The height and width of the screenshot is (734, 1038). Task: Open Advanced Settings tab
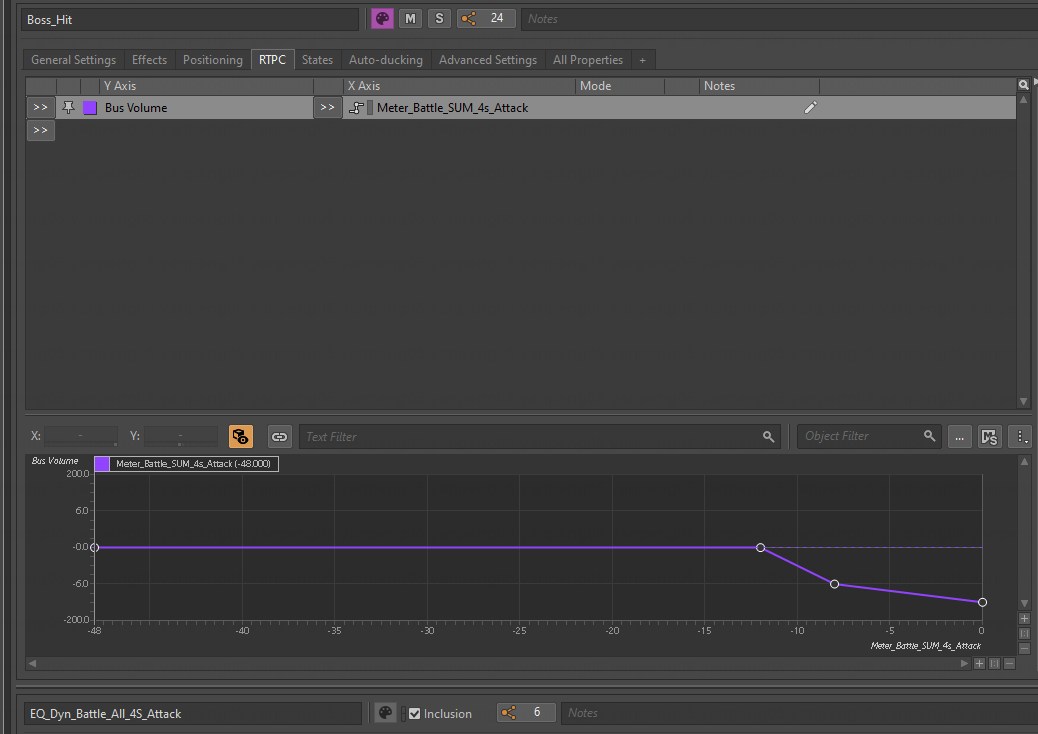pos(488,60)
